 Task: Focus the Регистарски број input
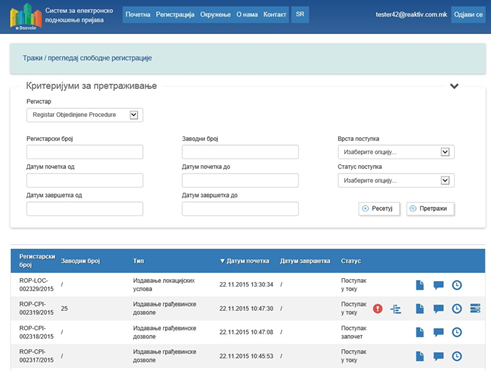[x=85, y=152]
